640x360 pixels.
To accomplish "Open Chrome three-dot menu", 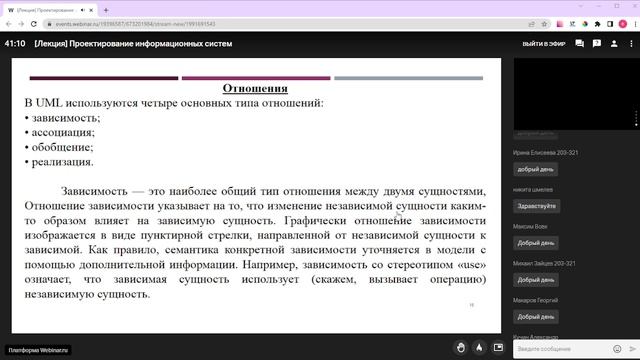I will point(636,24).
